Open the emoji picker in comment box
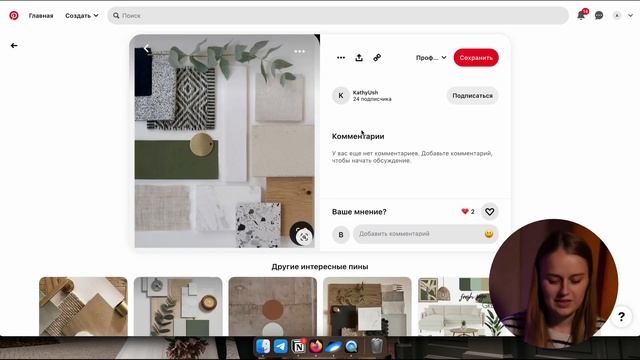This screenshot has width=640, height=360. 489,234
